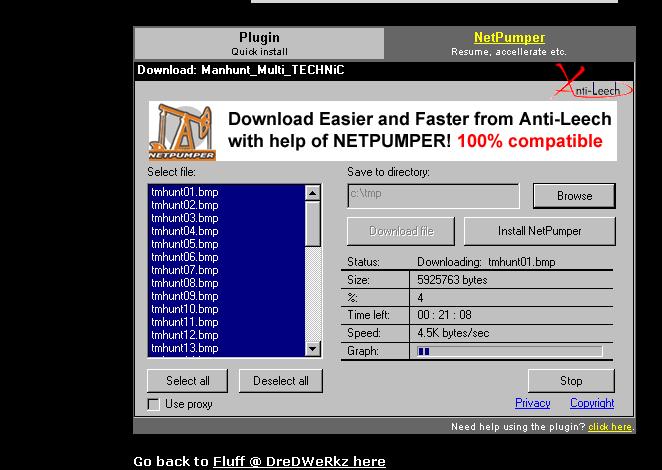Stop the current download

(571, 381)
